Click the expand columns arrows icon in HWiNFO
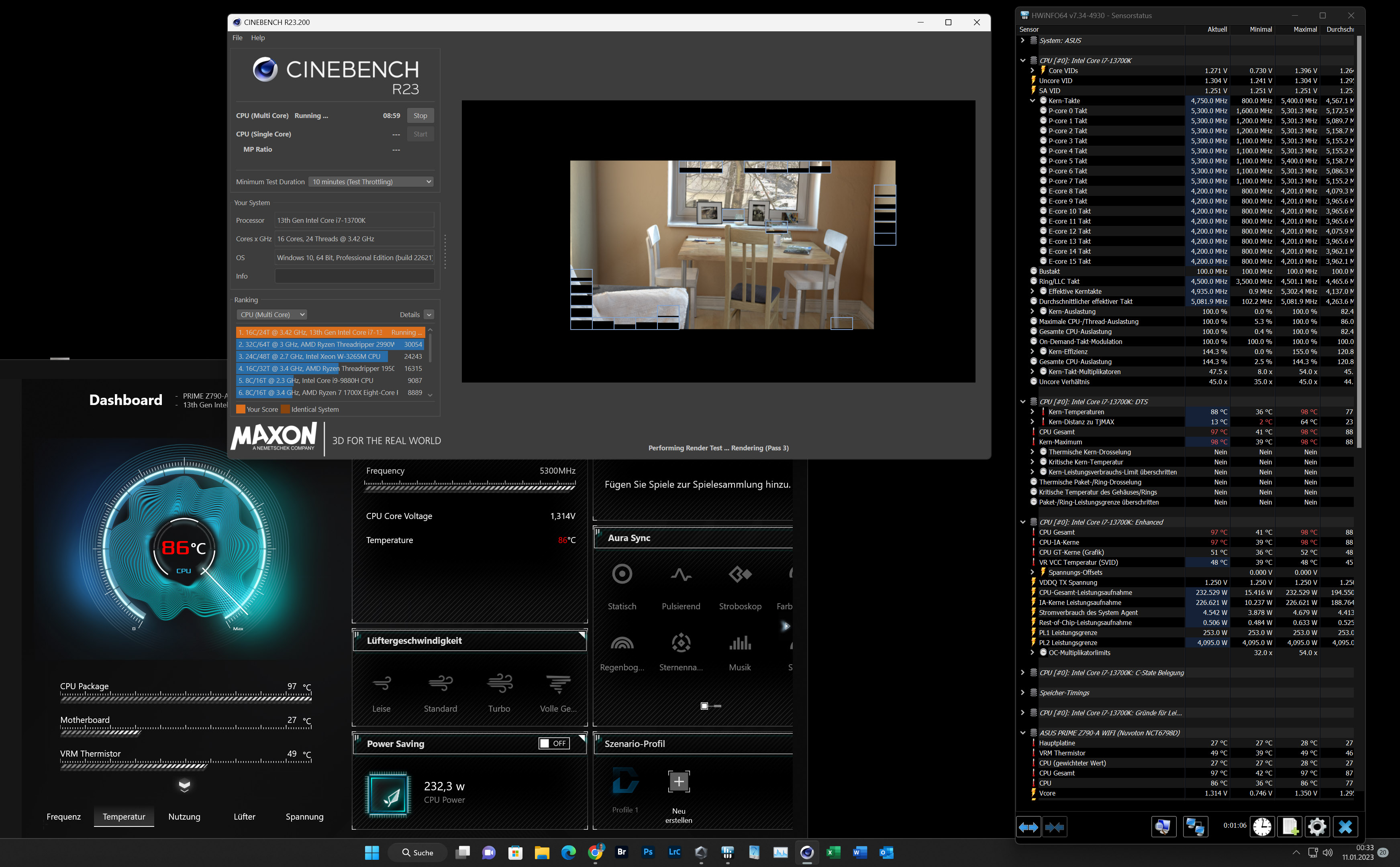Screen dimensions: 1400x867 (1029, 826)
